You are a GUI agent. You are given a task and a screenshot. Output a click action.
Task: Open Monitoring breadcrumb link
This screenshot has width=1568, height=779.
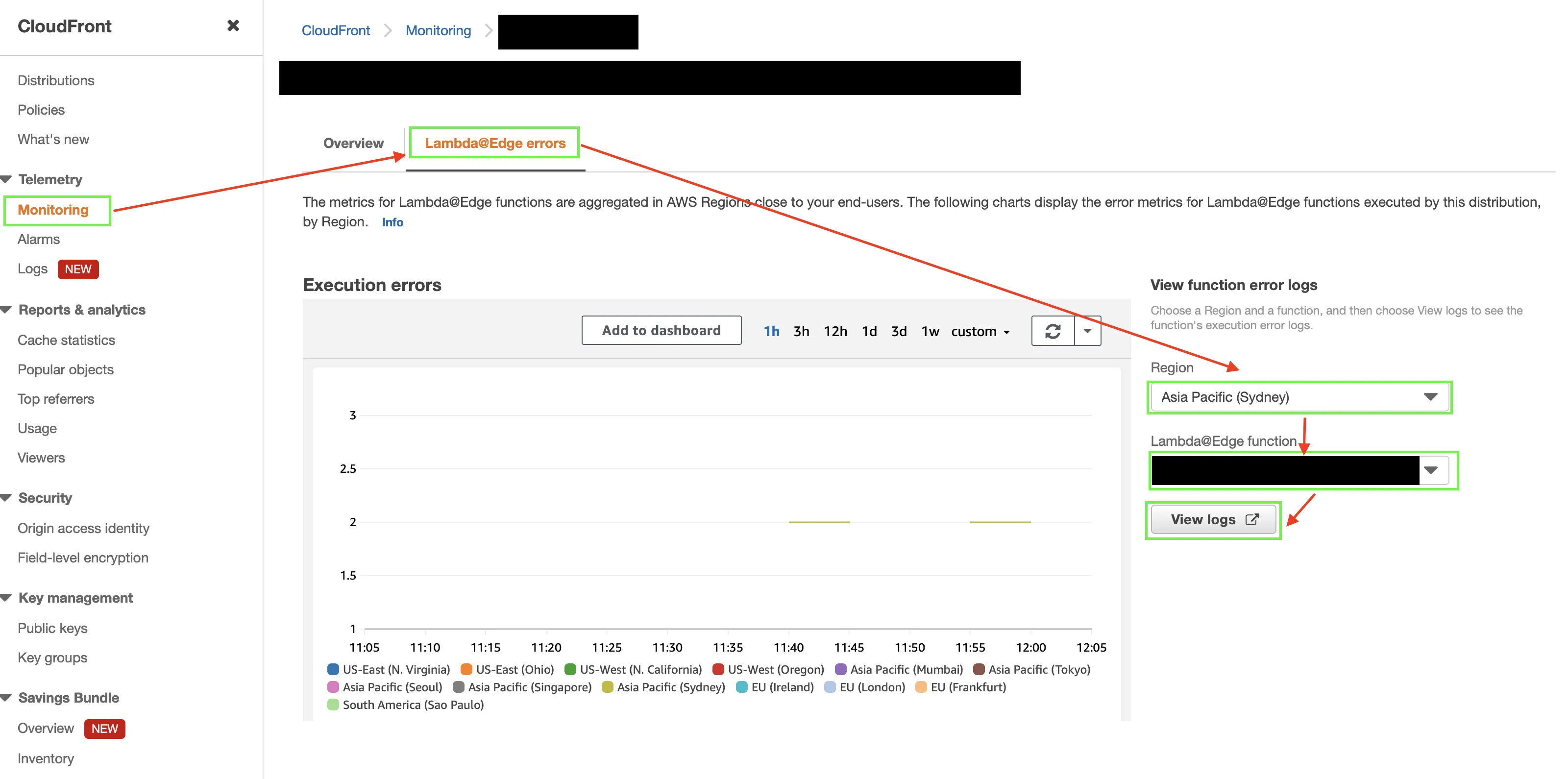(x=438, y=30)
